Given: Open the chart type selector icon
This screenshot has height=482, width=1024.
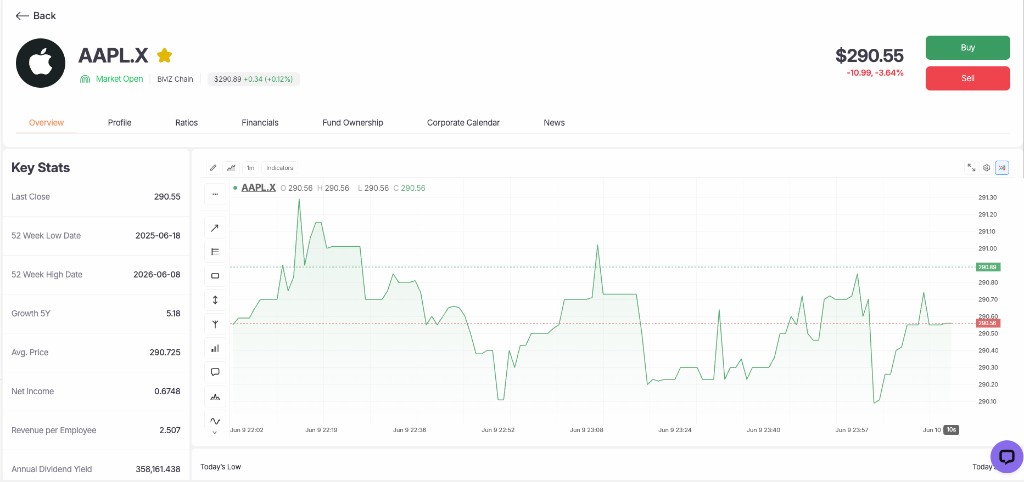Looking at the screenshot, I should click(231, 168).
